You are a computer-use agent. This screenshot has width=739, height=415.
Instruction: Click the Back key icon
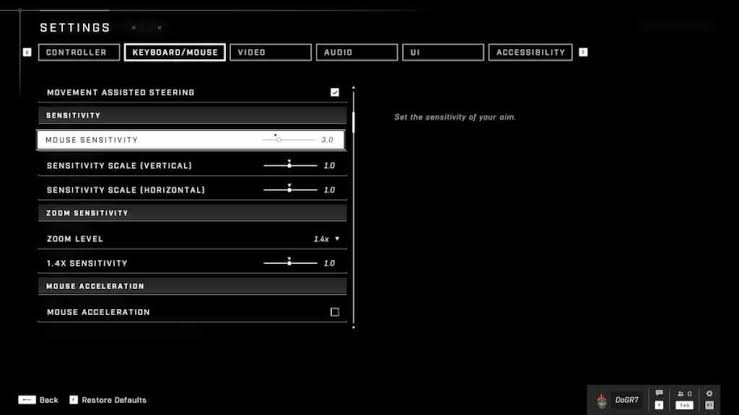pos(27,400)
